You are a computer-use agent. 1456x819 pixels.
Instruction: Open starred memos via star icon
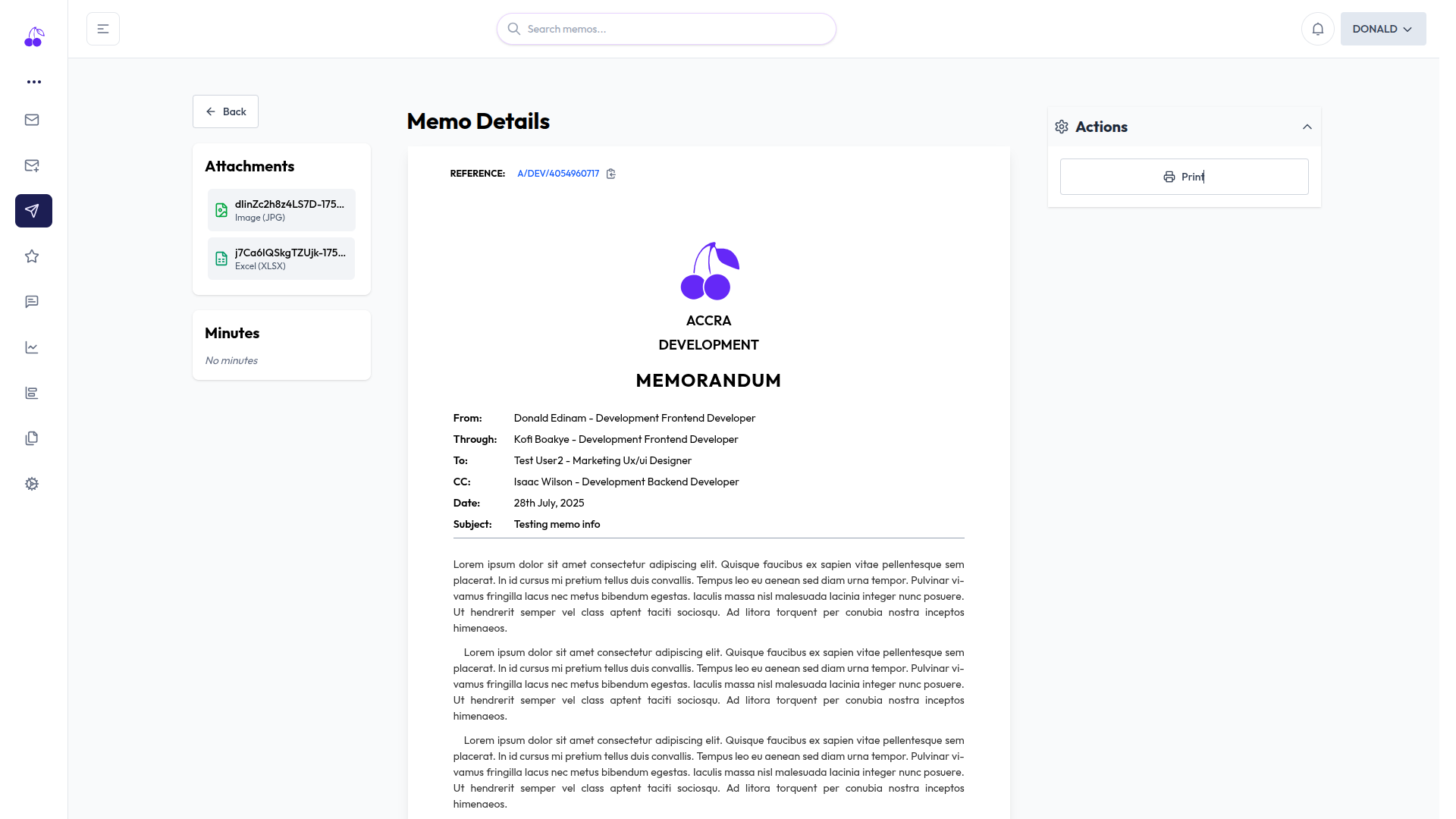(32, 256)
